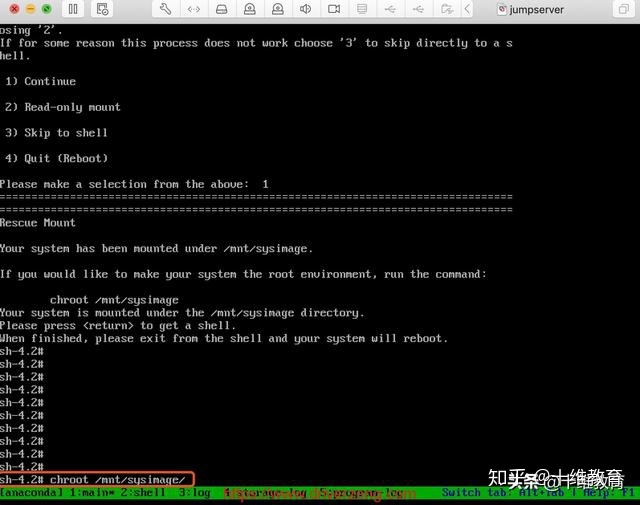Open the snapshots manager icon

[102, 9]
